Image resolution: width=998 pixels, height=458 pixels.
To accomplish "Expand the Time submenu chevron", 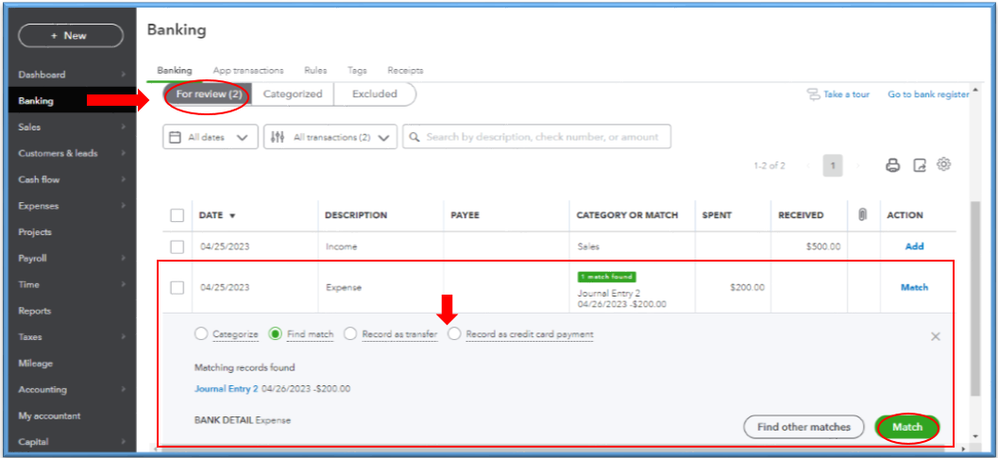I will [x=123, y=285].
